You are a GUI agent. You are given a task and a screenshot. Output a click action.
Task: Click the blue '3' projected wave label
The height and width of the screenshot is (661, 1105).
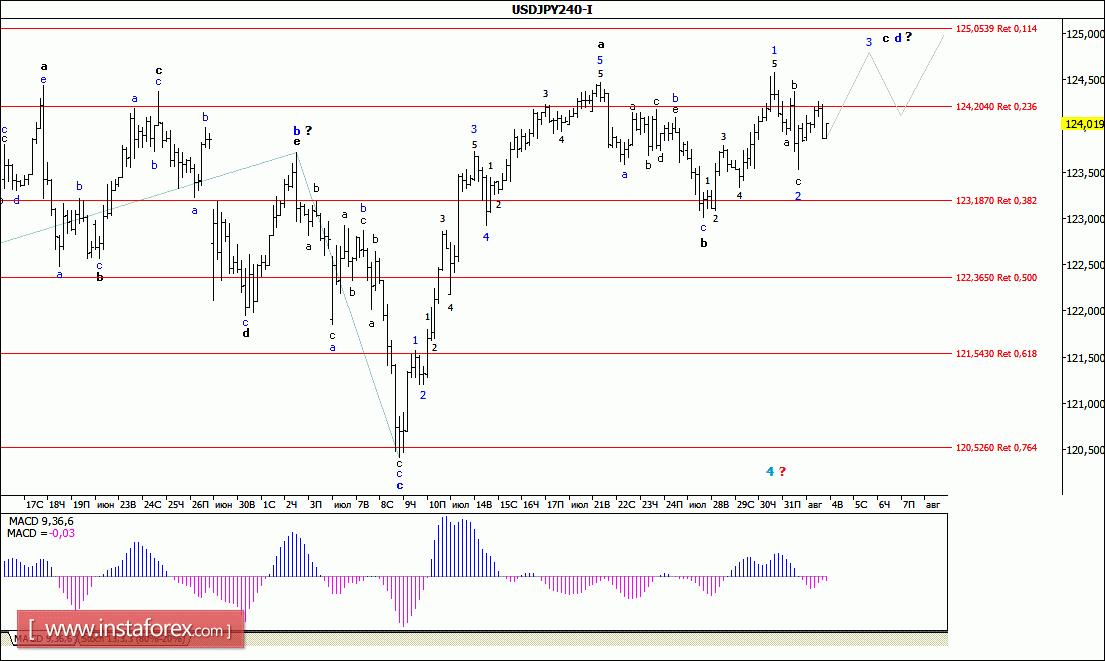click(869, 42)
